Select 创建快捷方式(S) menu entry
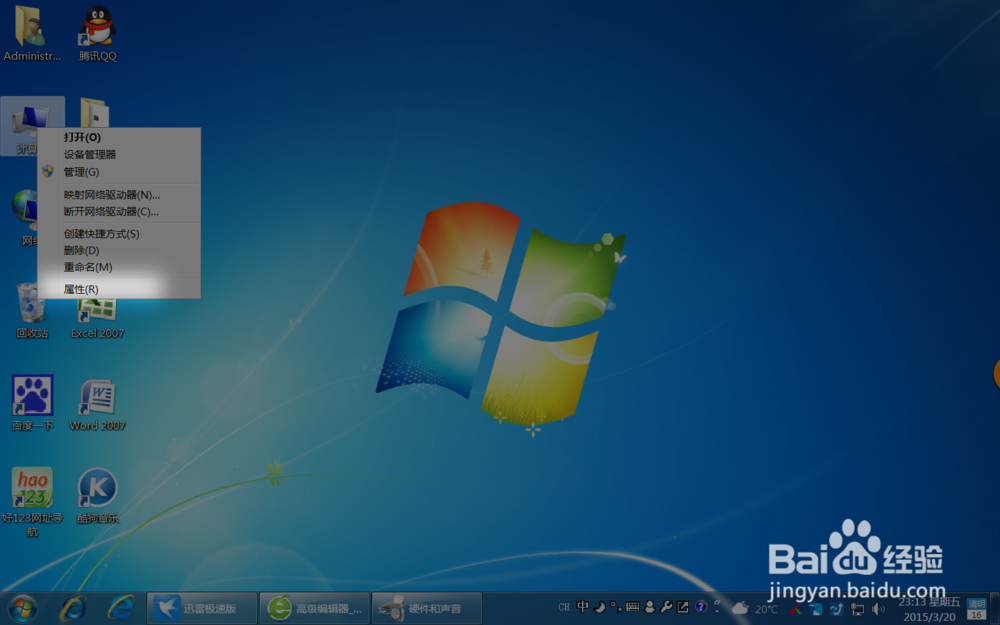Screen dimensions: 1000x625 click(x=119, y=233)
